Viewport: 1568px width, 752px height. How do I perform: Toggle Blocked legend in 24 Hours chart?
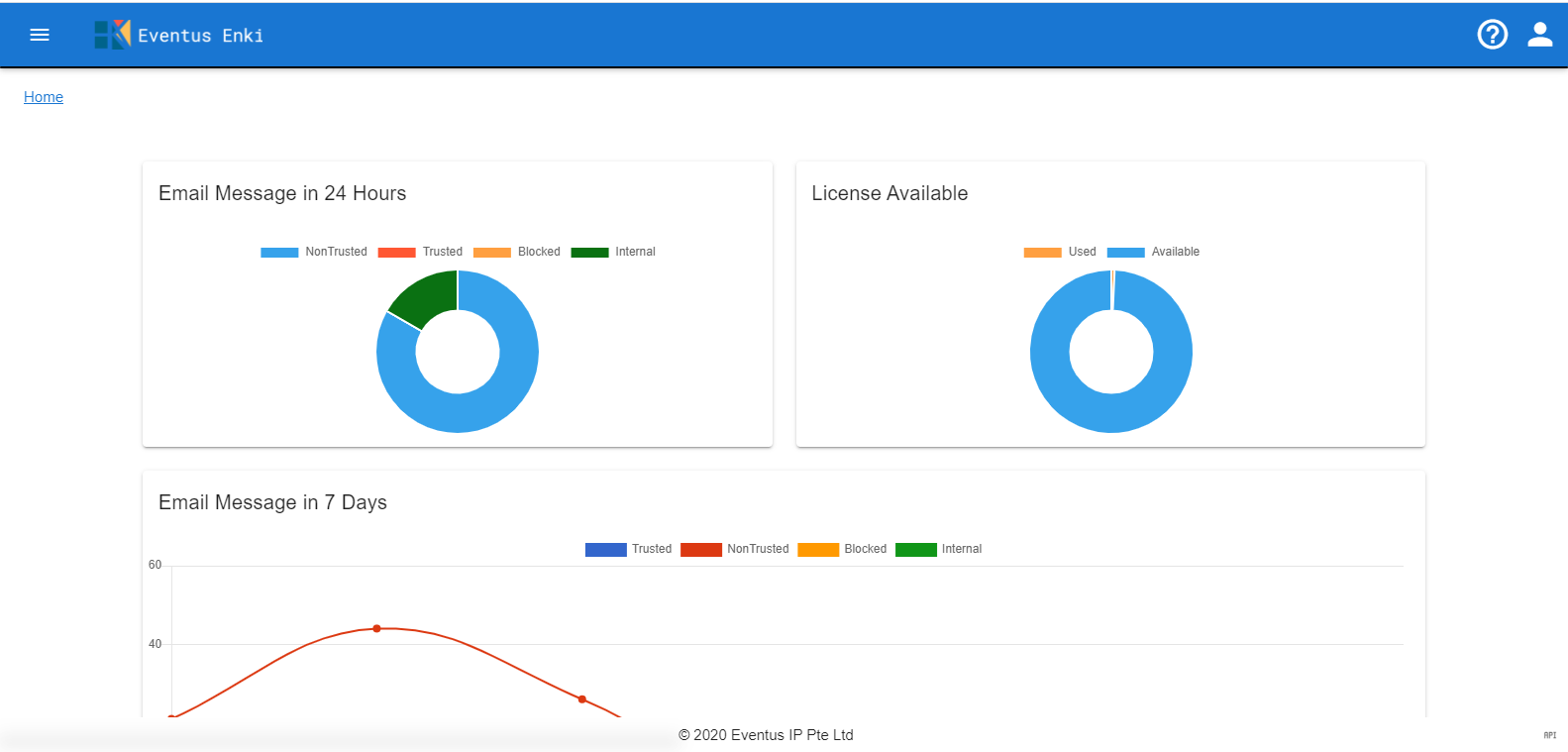tap(517, 252)
